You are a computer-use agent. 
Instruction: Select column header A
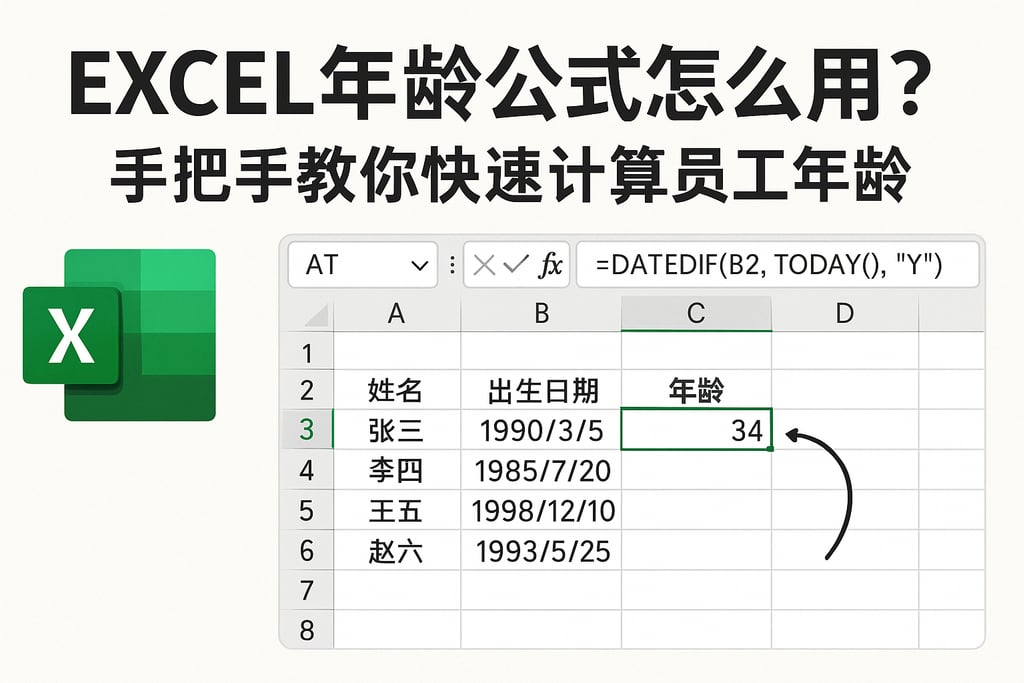(x=397, y=313)
